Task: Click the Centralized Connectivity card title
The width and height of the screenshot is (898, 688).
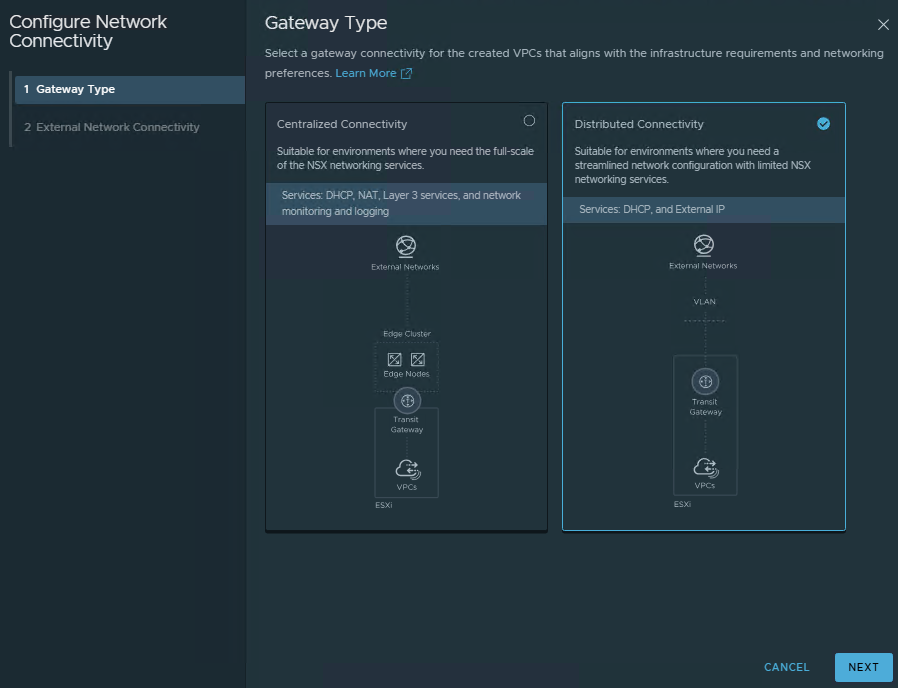Action: (342, 125)
